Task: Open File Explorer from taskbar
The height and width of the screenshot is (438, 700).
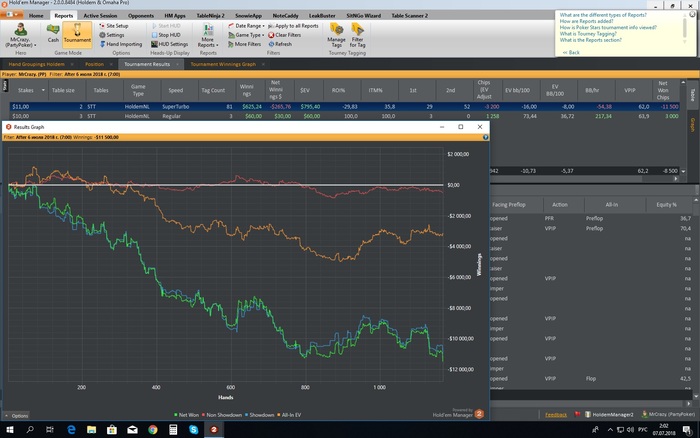Action: click(92, 430)
